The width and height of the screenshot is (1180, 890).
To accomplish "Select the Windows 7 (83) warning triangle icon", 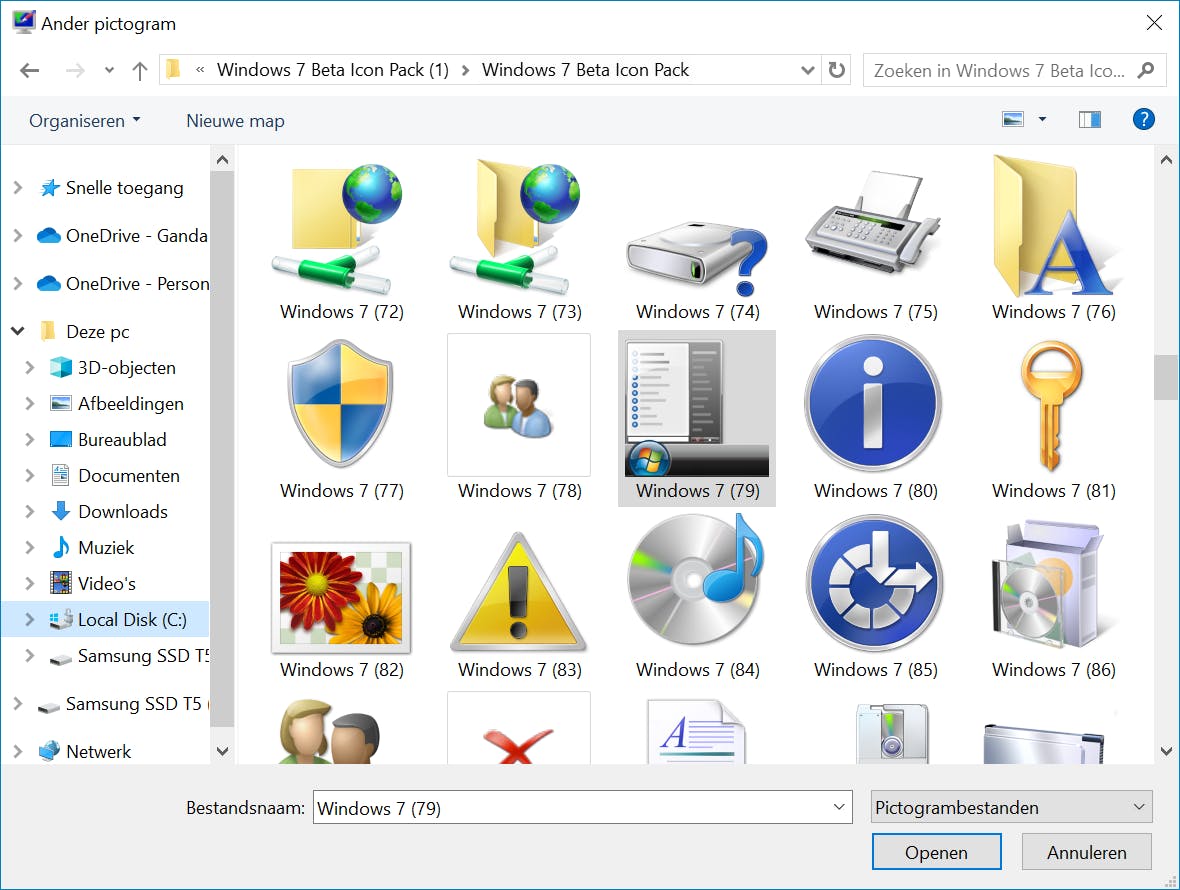I will coord(519,592).
